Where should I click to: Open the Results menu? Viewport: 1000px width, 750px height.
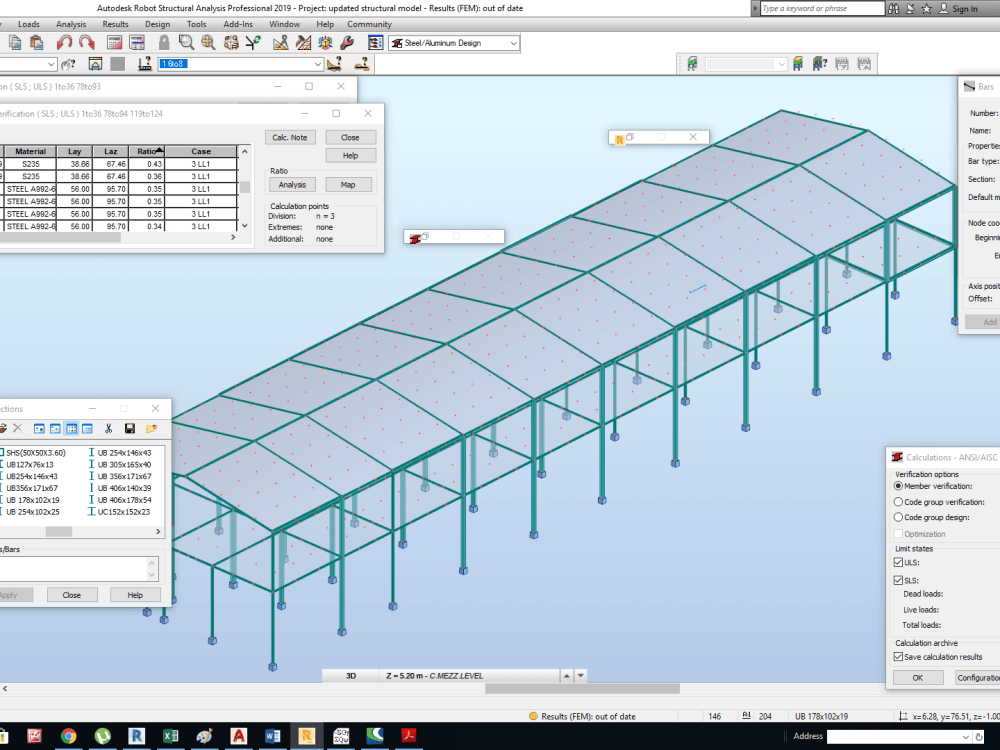coord(115,24)
